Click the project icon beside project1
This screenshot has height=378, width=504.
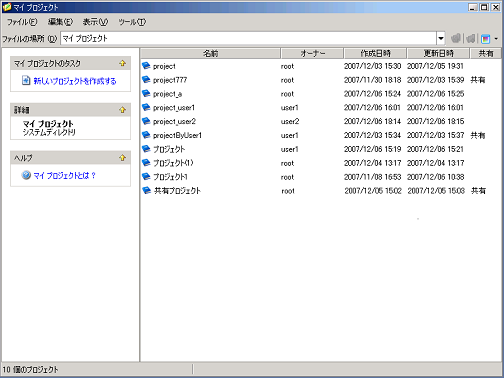coord(146,66)
